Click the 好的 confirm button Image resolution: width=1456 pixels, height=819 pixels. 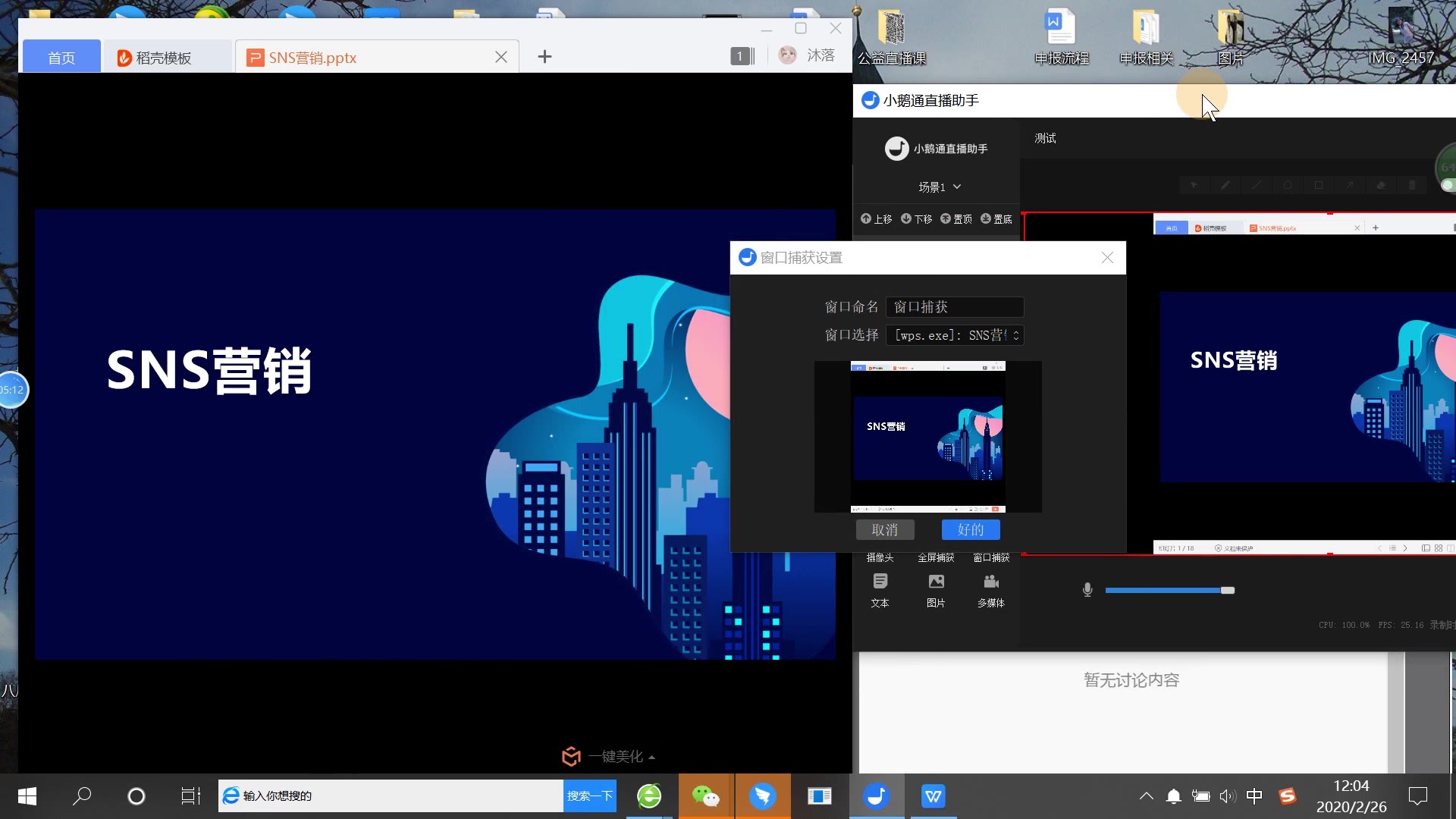(x=971, y=530)
